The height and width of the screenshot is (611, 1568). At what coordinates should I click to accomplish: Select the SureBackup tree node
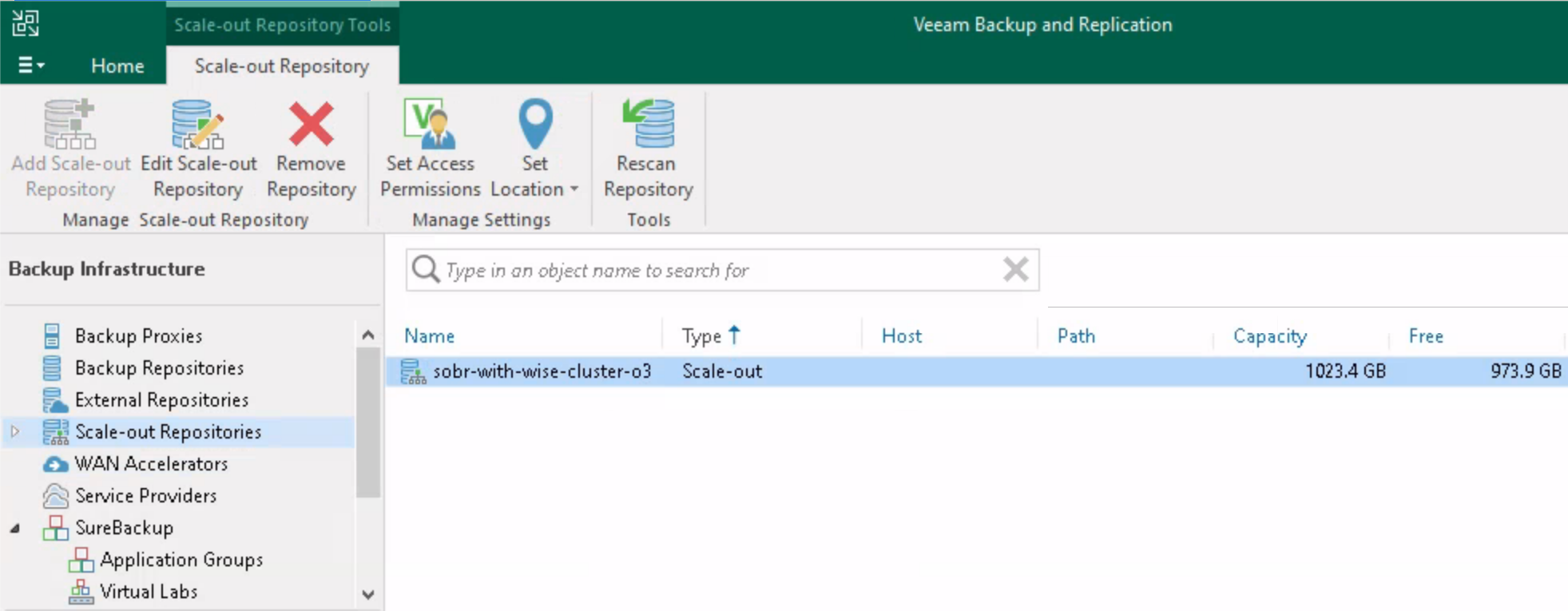(x=124, y=528)
